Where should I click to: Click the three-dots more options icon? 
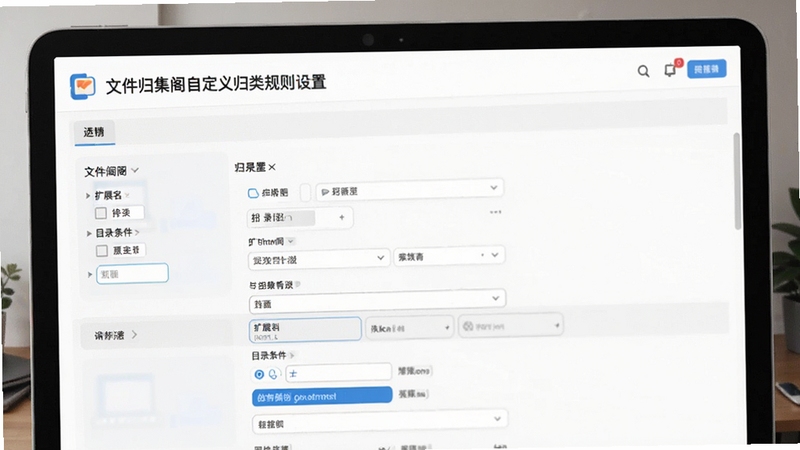point(495,212)
